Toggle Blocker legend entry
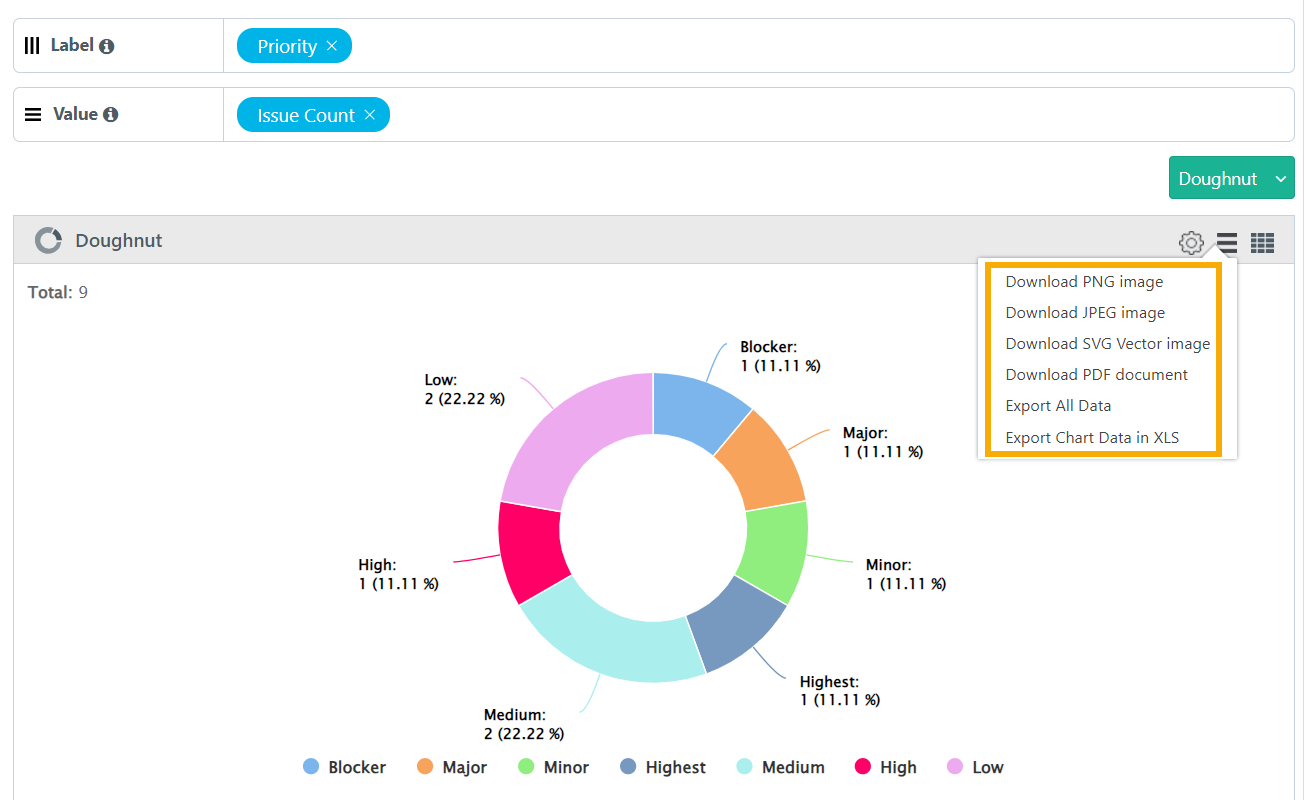 point(344,767)
